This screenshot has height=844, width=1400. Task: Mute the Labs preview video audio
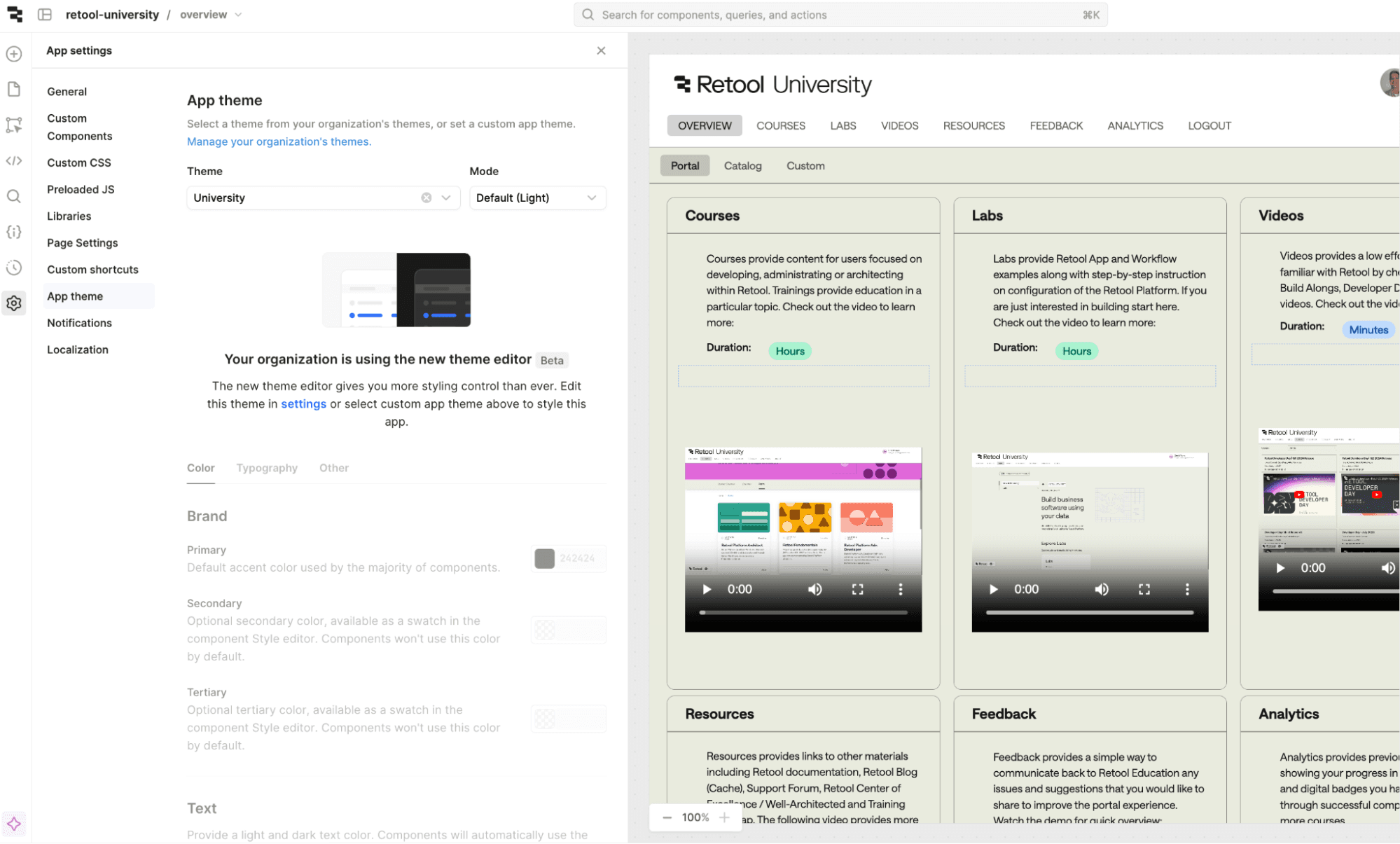click(1101, 589)
